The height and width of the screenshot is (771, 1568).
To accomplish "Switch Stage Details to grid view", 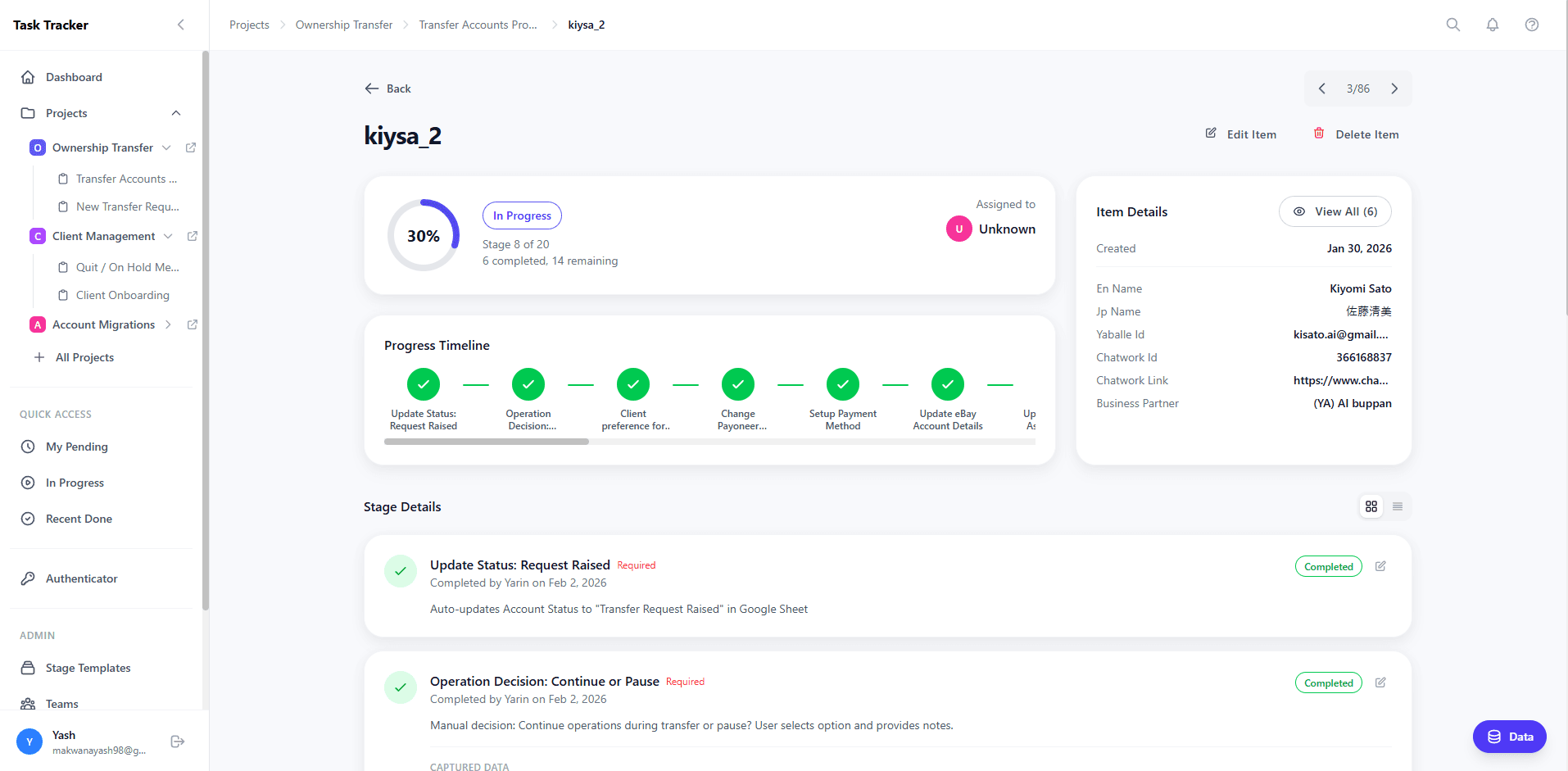I will click(1371, 506).
